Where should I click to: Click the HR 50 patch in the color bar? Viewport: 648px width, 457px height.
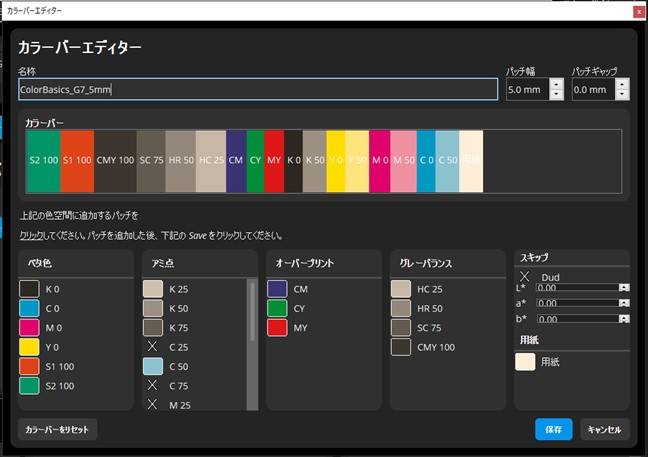click(181, 161)
